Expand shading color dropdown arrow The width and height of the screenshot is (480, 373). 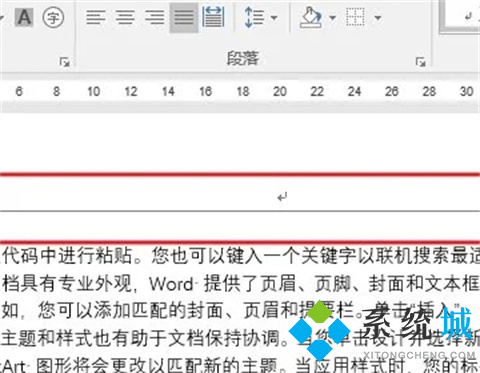coord(332,18)
